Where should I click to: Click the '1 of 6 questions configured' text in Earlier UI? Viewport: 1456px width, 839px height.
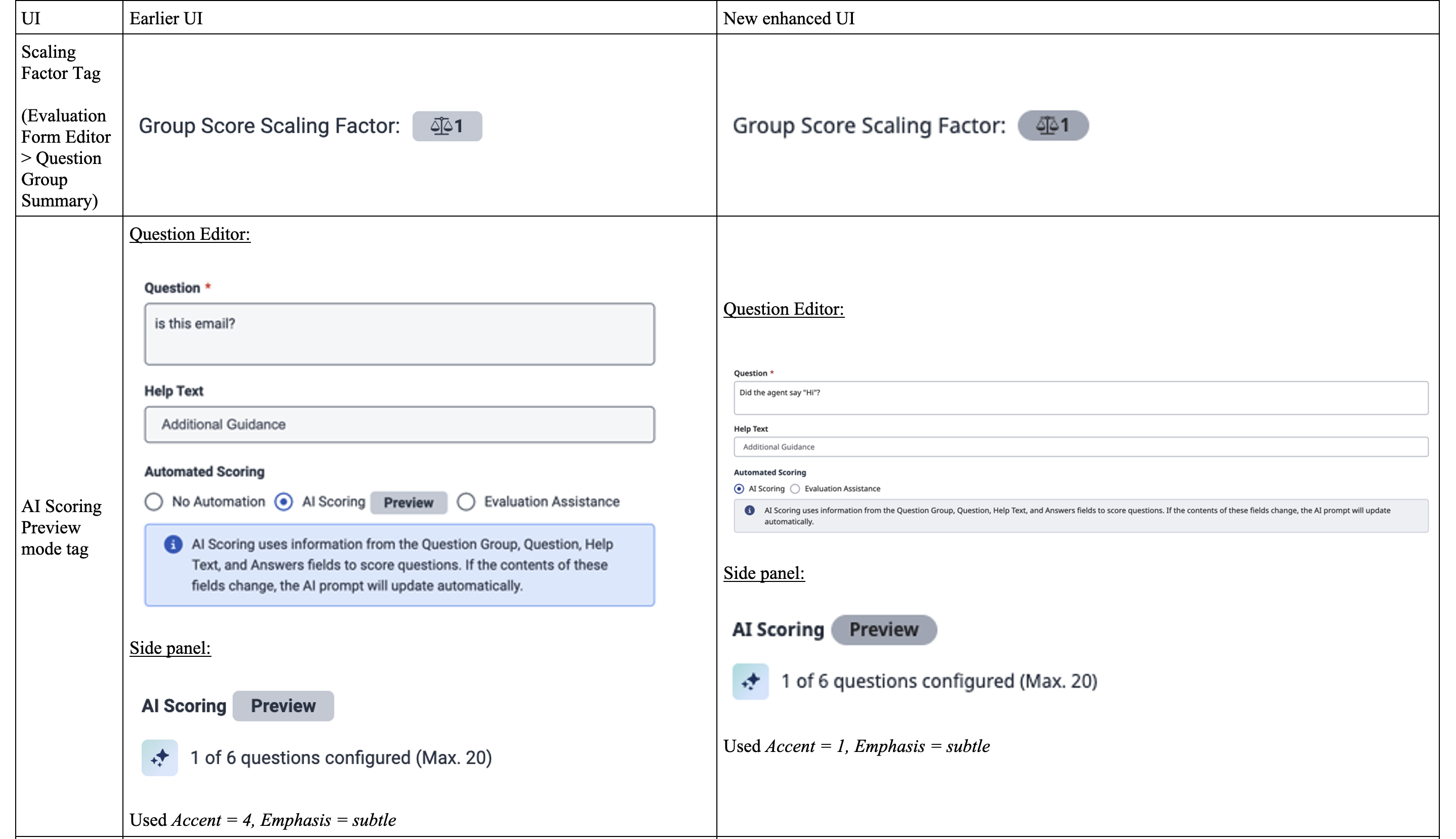click(341, 757)
